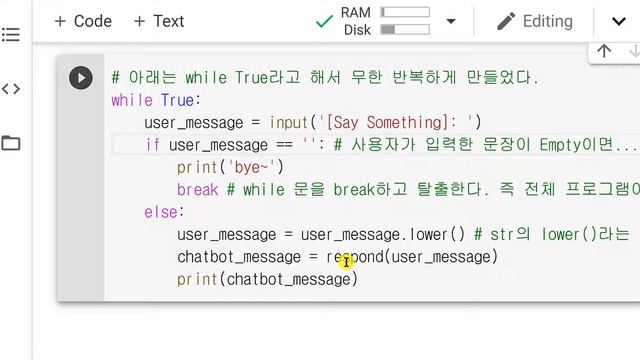Image resolution: width=640 pixels, height=360 pixels.
Task: Click the 'else:' code line
Action: pyautogui.click(x=164, y=212)
